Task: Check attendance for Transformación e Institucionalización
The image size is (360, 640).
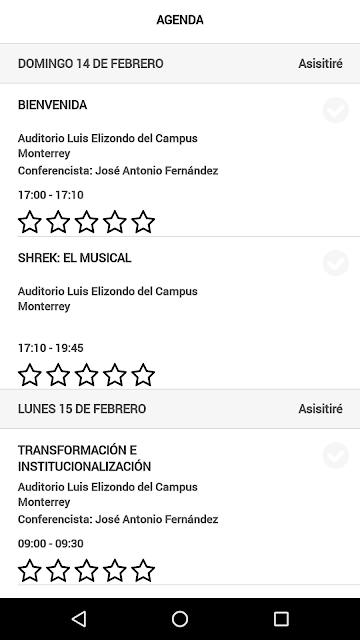Action: pos(336,455)
